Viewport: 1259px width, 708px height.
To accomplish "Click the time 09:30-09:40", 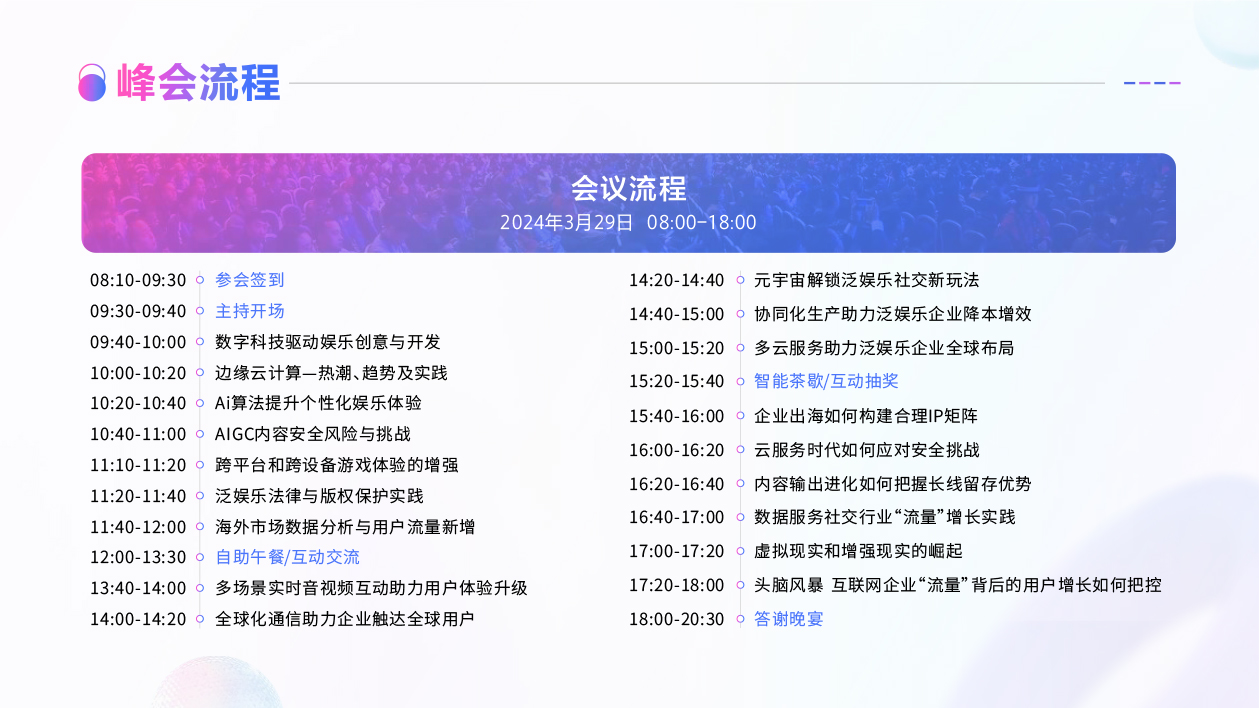I will 138,311.
